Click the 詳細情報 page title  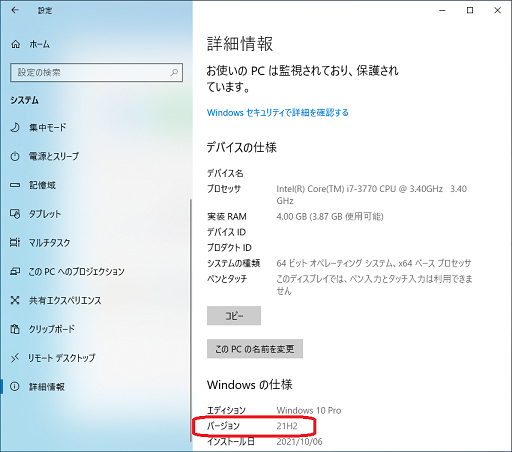point(240,44)
